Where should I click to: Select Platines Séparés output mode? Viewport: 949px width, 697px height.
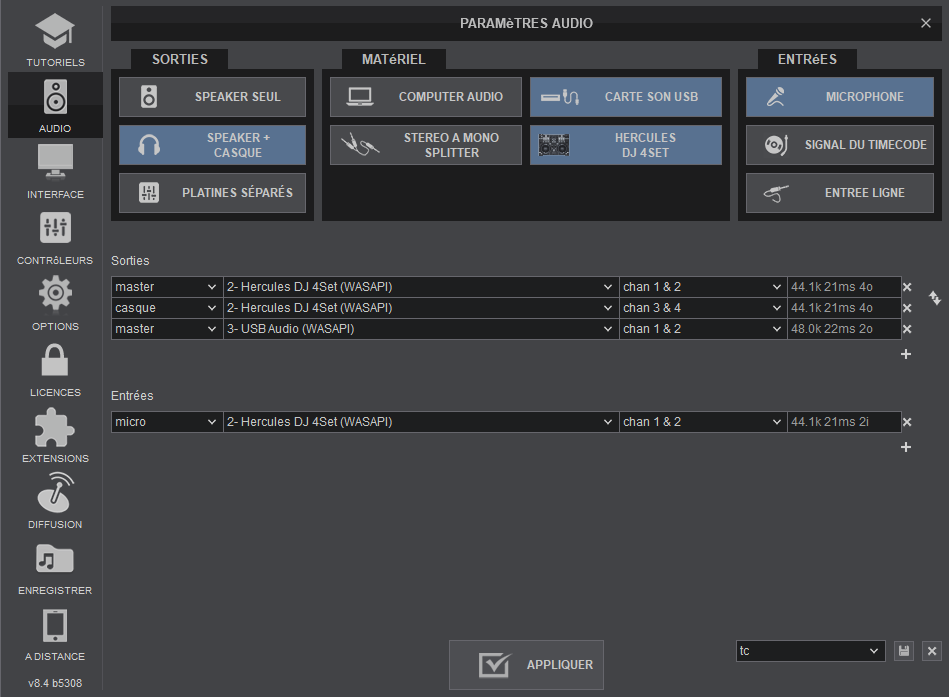pyautogui.click(x=212, y=193)
